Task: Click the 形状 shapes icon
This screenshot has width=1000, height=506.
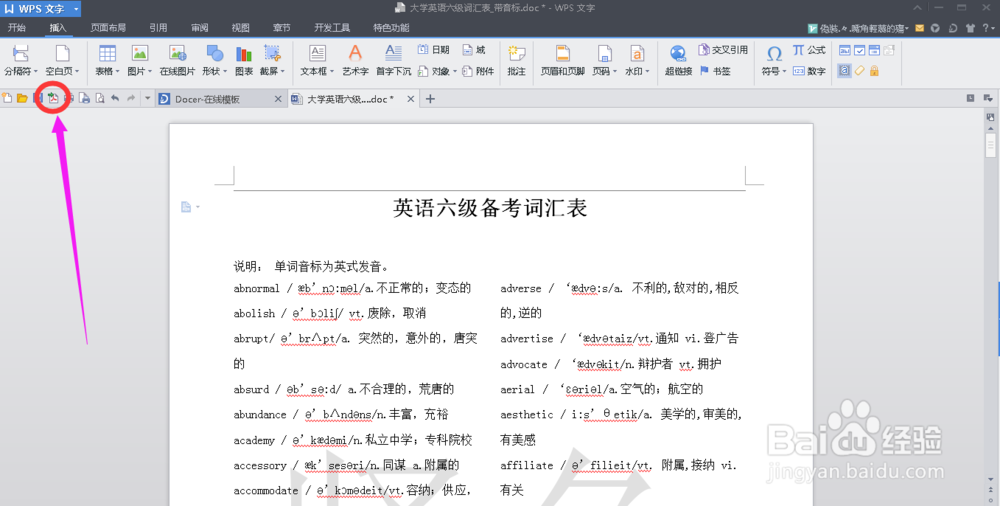Action: pyautogui.click(x=215, y=53)
